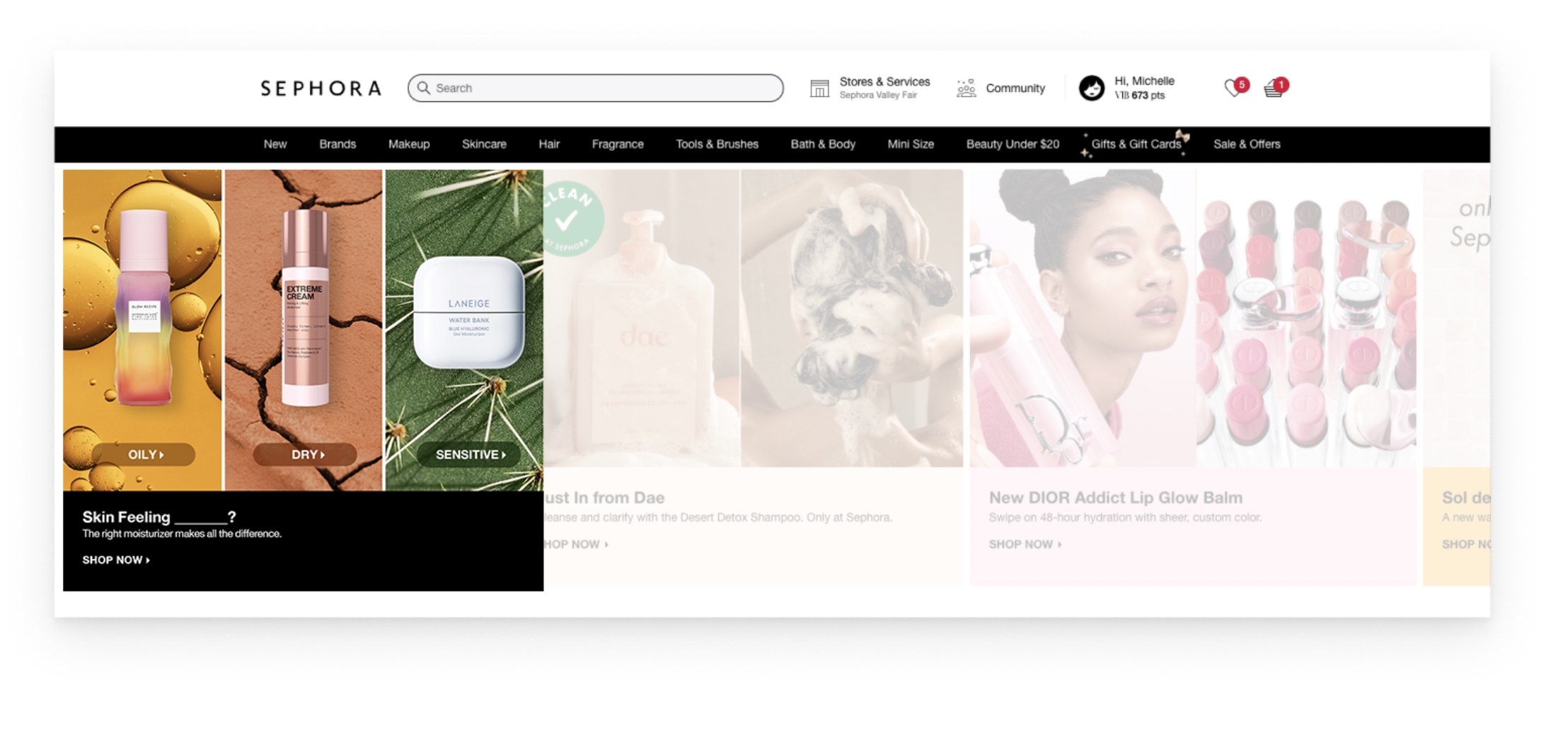Image resolution: width=1568 pixels, height=746 pixels.
Task: Click the hair lathering photo
Action: click(852, 319)
